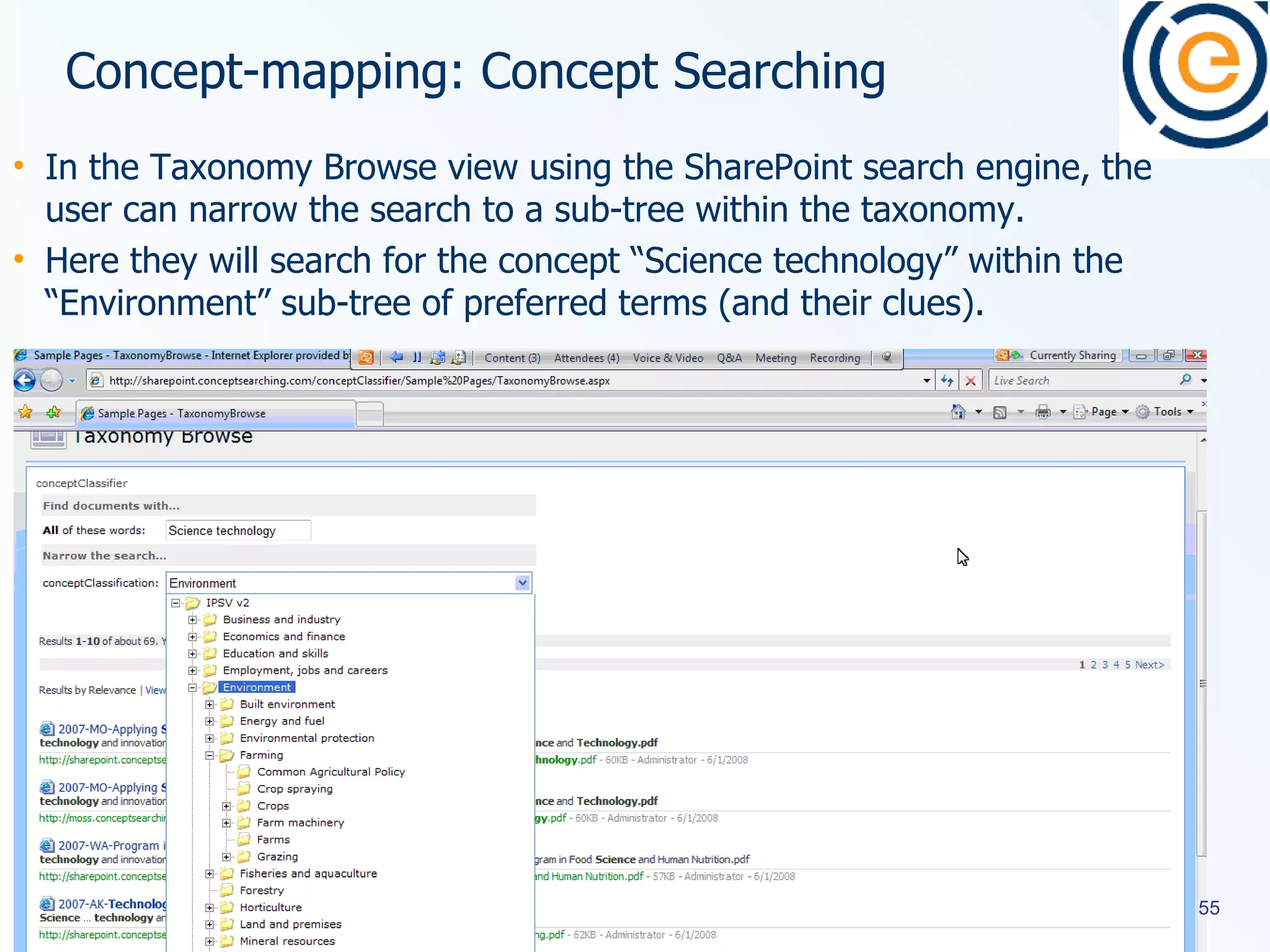Click the Home icon in command bar

pyautogui.click(x=958, y=412)
